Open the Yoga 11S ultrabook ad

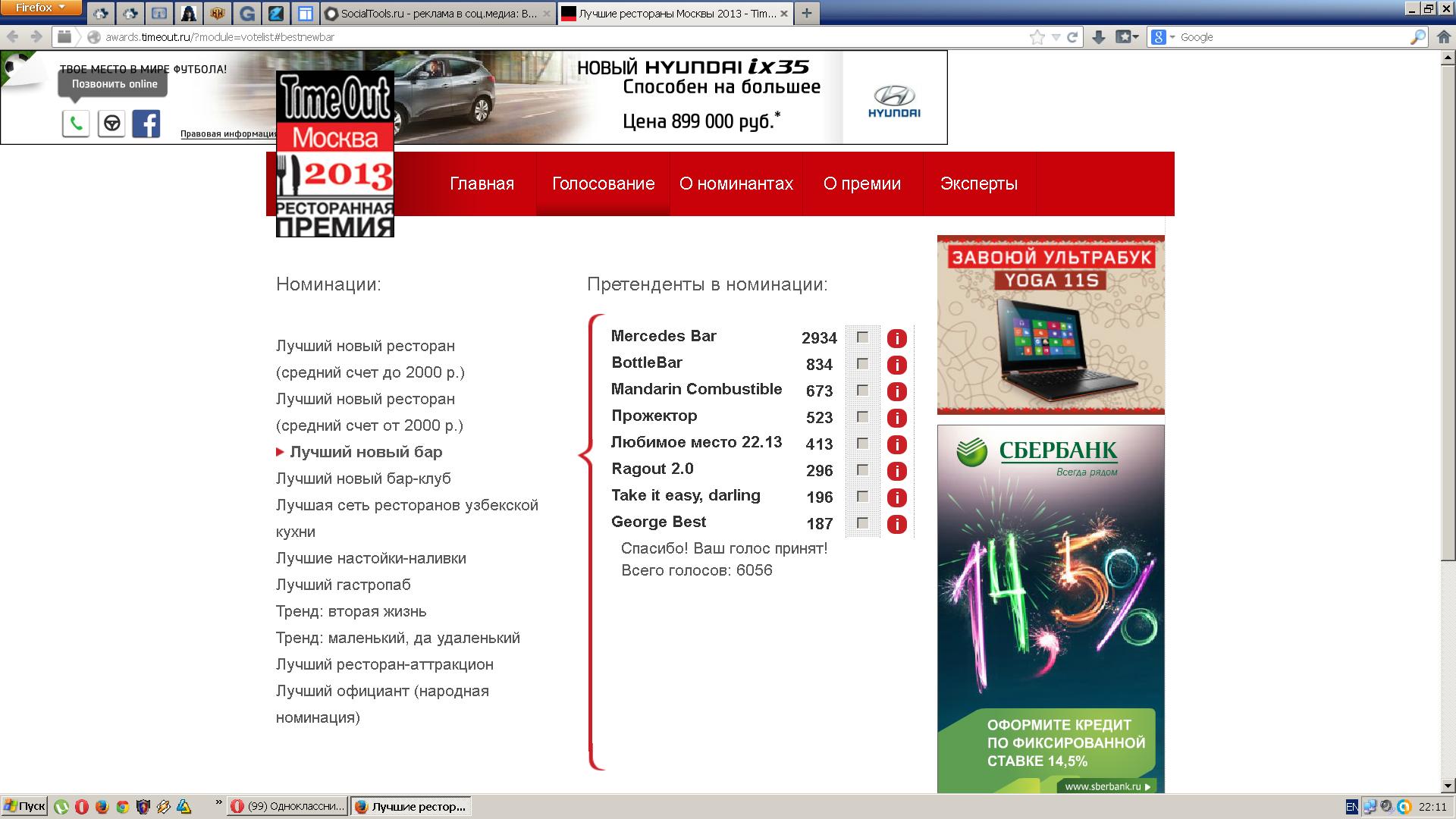pyautogui.click(x=1050, y=325)
